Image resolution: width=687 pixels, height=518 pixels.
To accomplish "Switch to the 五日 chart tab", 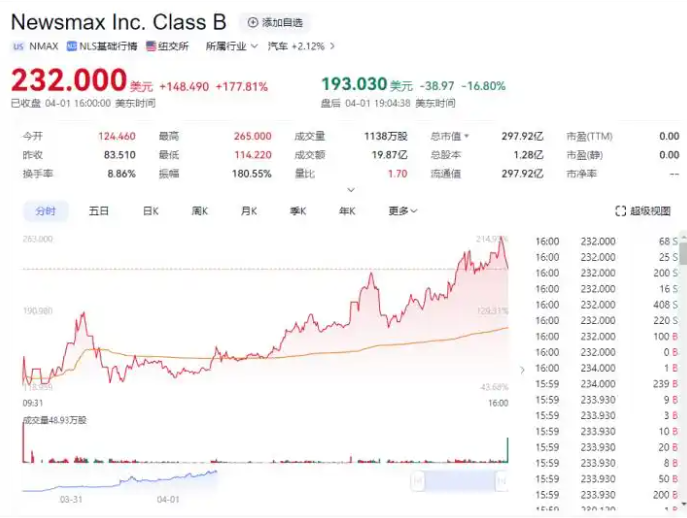I will 99,211.
